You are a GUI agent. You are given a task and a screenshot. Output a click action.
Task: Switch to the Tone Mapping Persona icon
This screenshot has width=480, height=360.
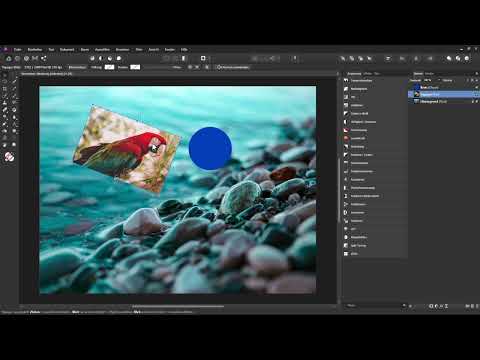pyautogui.click(x=35, y=58)
